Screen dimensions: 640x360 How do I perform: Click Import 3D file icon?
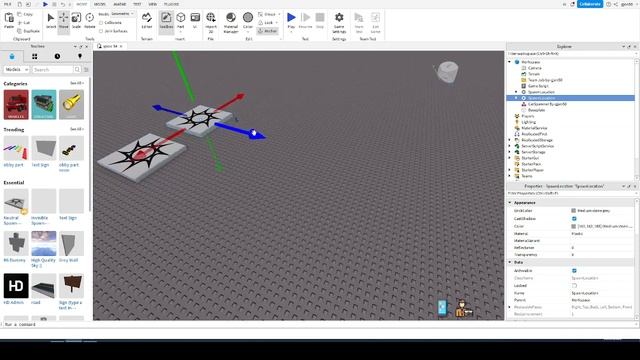211,20
